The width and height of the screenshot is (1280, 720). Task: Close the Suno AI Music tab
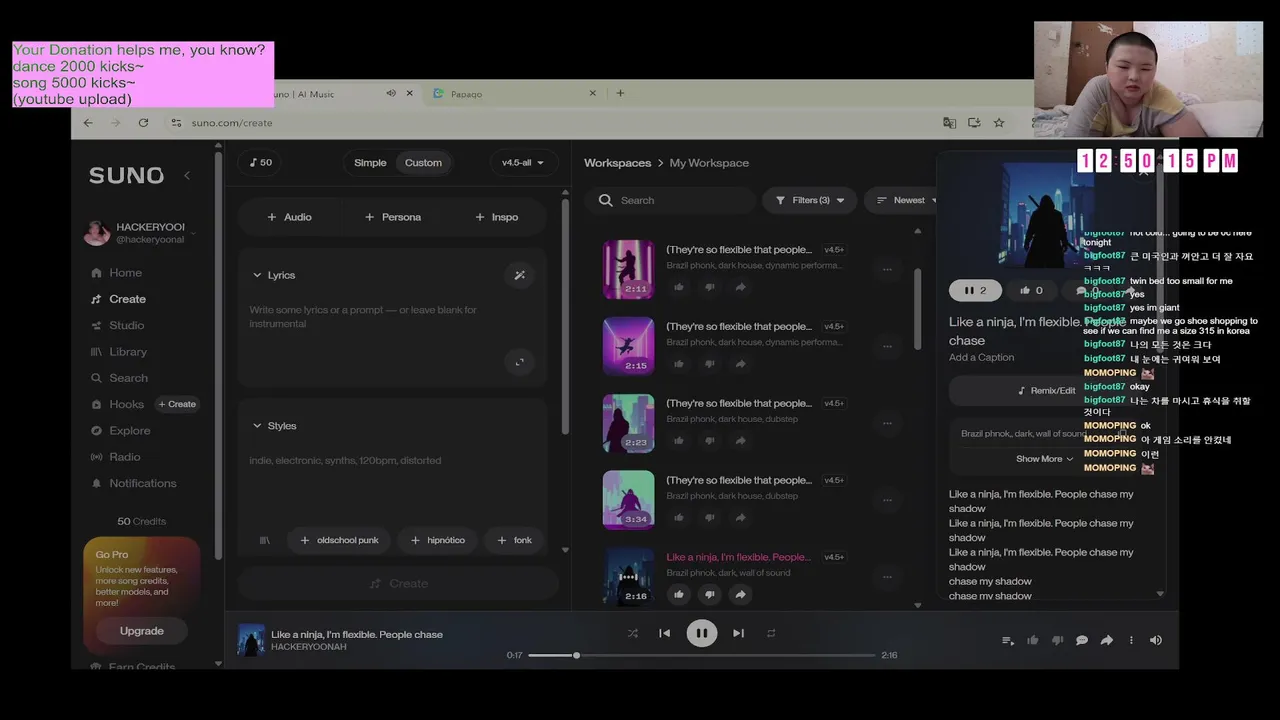point(409,93)
